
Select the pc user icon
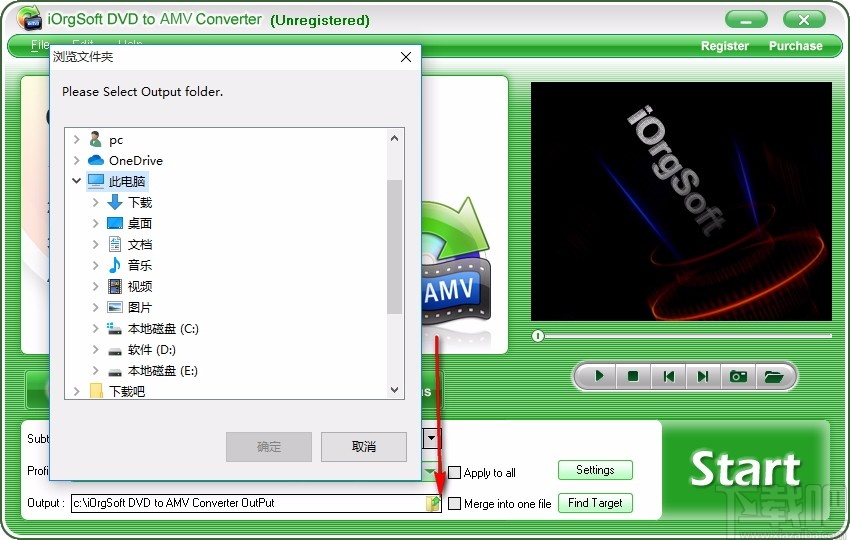pos(95,139)
